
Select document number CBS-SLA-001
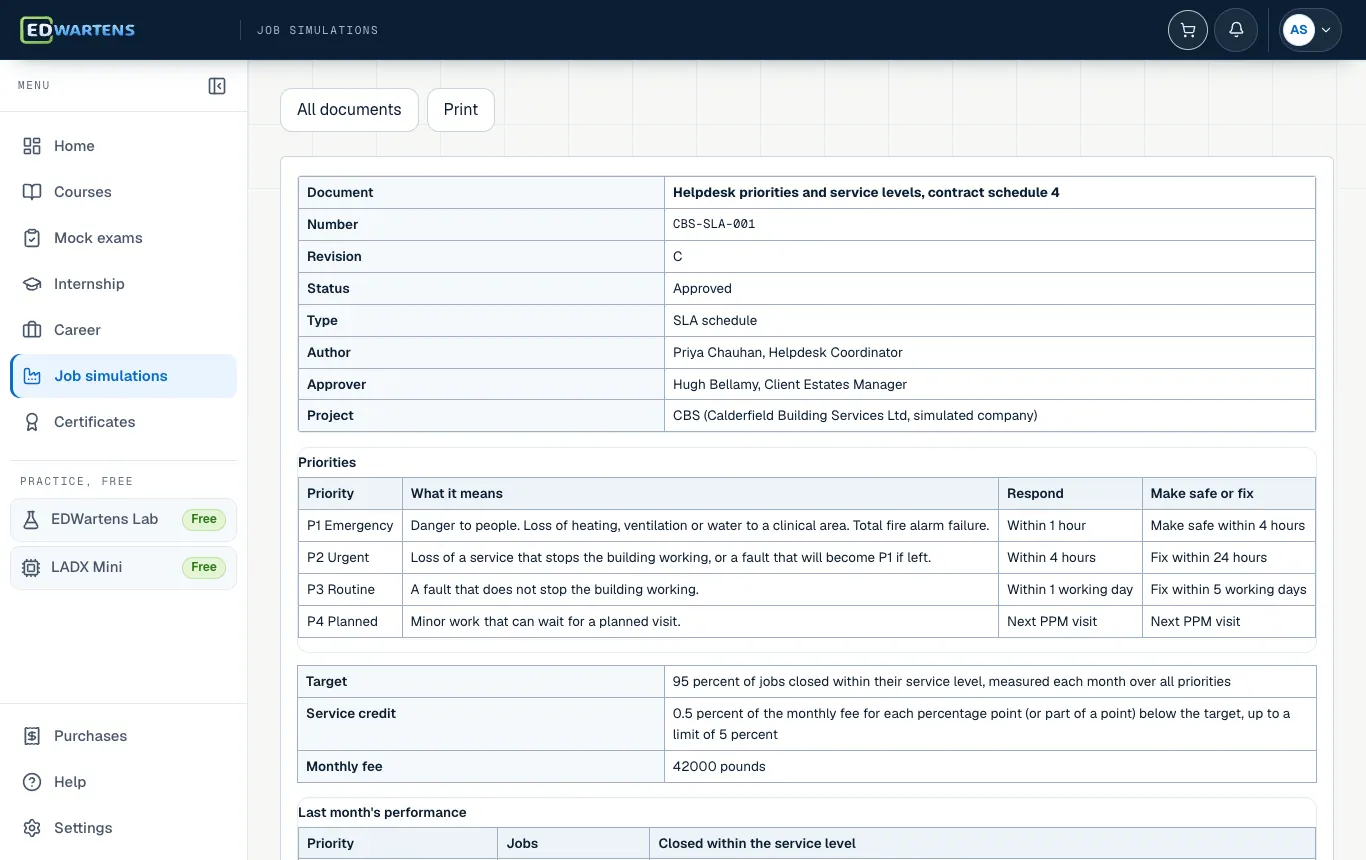[714, 225]
